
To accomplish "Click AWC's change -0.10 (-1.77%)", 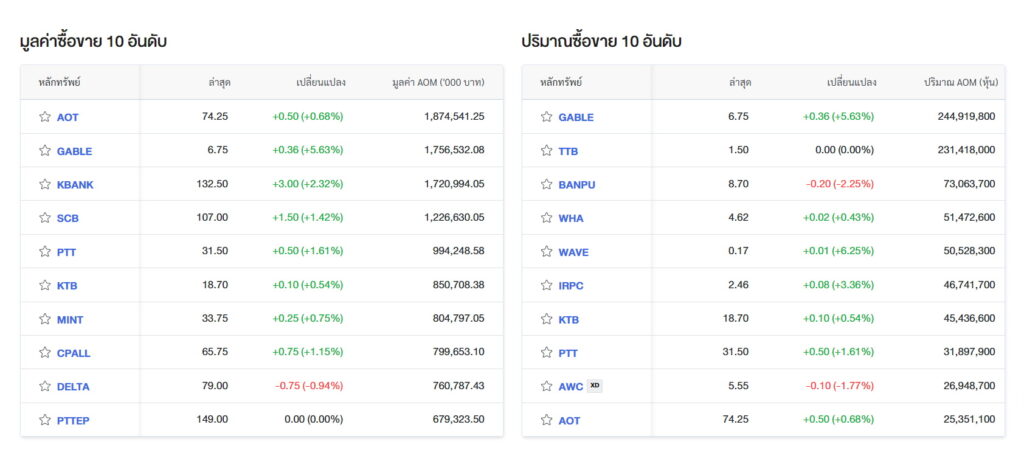I will point(840,386).
